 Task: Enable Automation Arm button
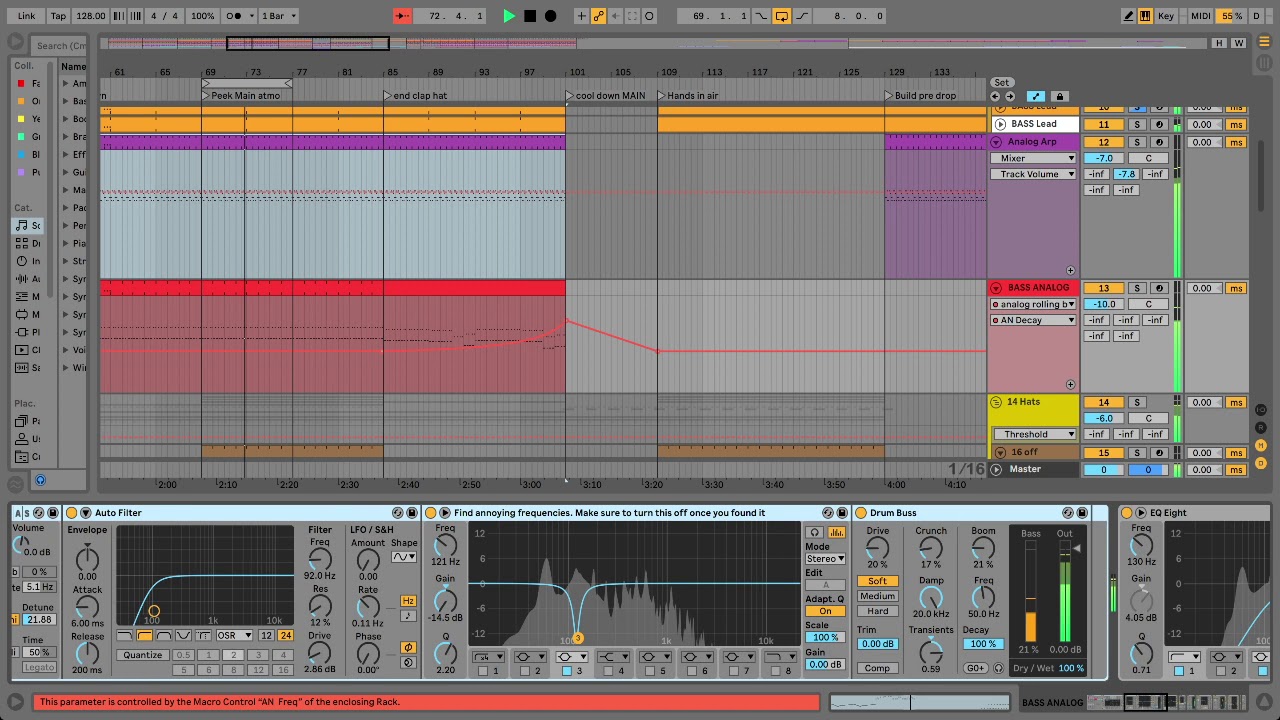[598, 16]
